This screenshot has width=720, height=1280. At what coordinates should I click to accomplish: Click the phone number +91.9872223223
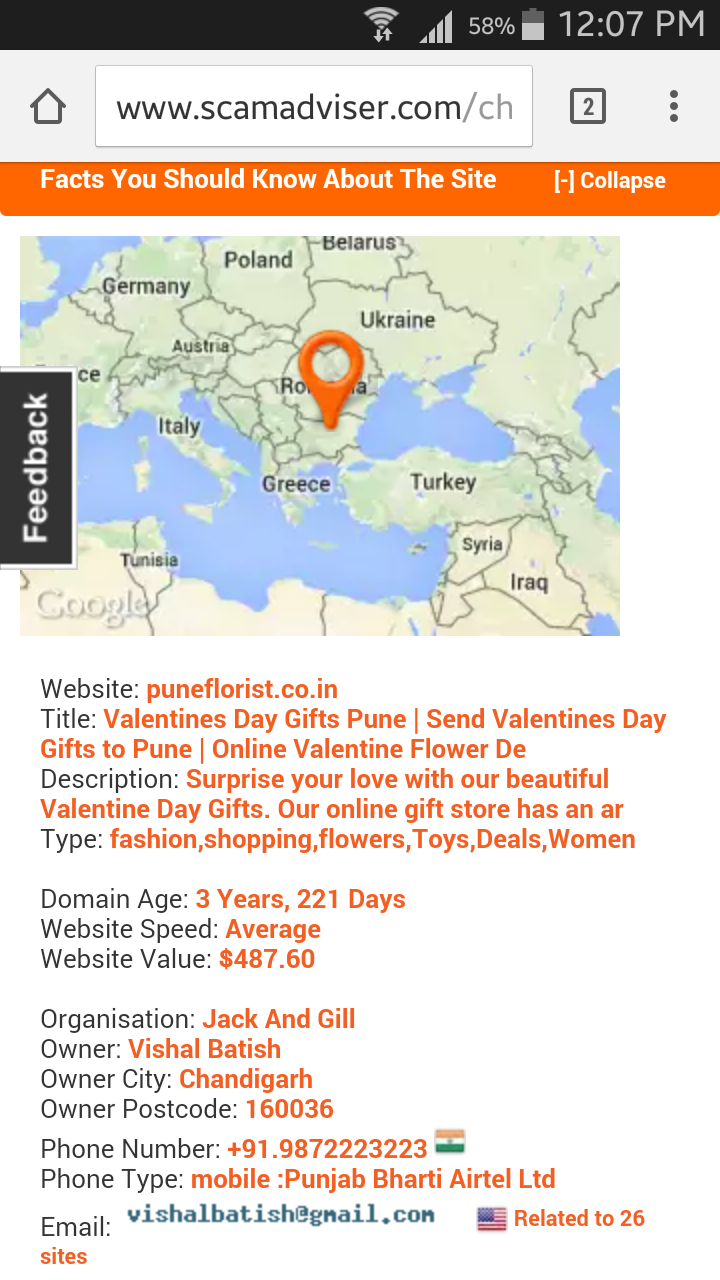327,1149
